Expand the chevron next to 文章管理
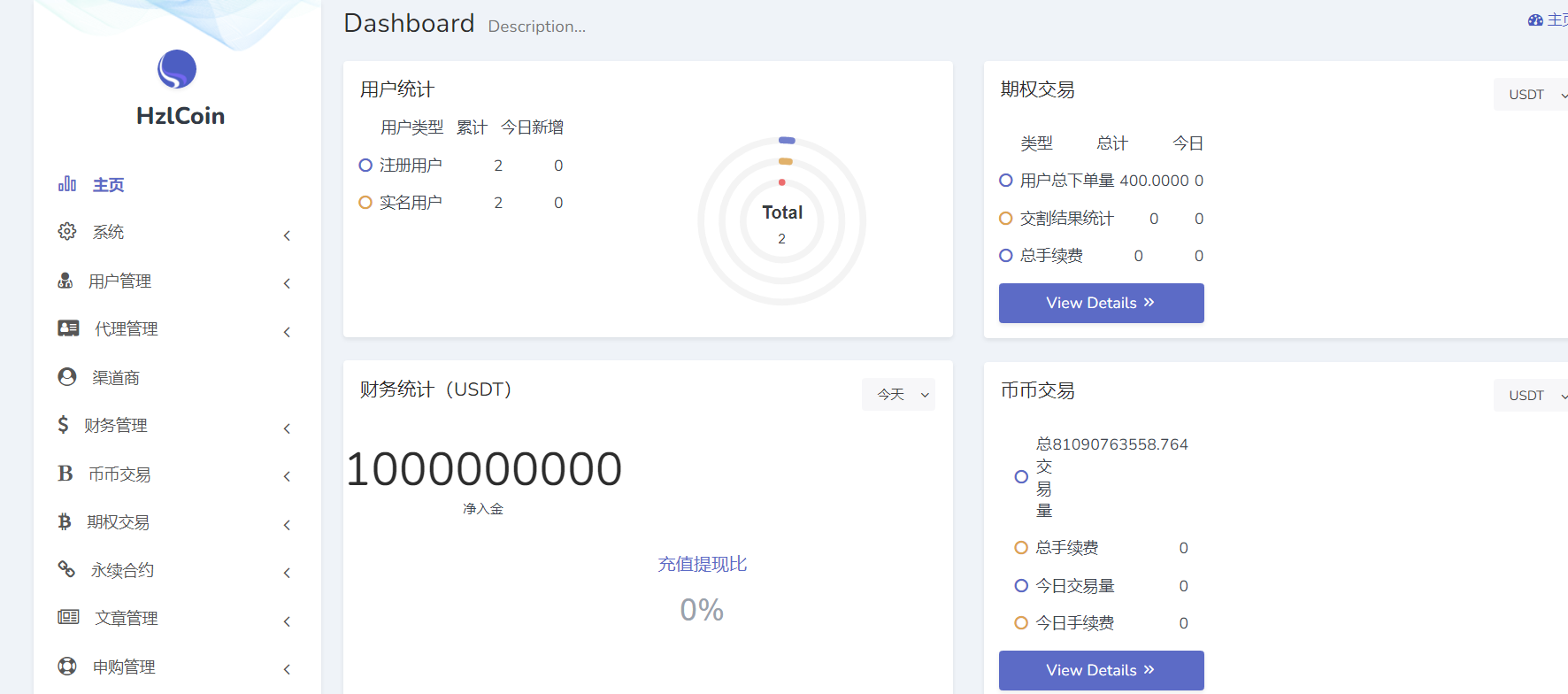 pos(287,621)
